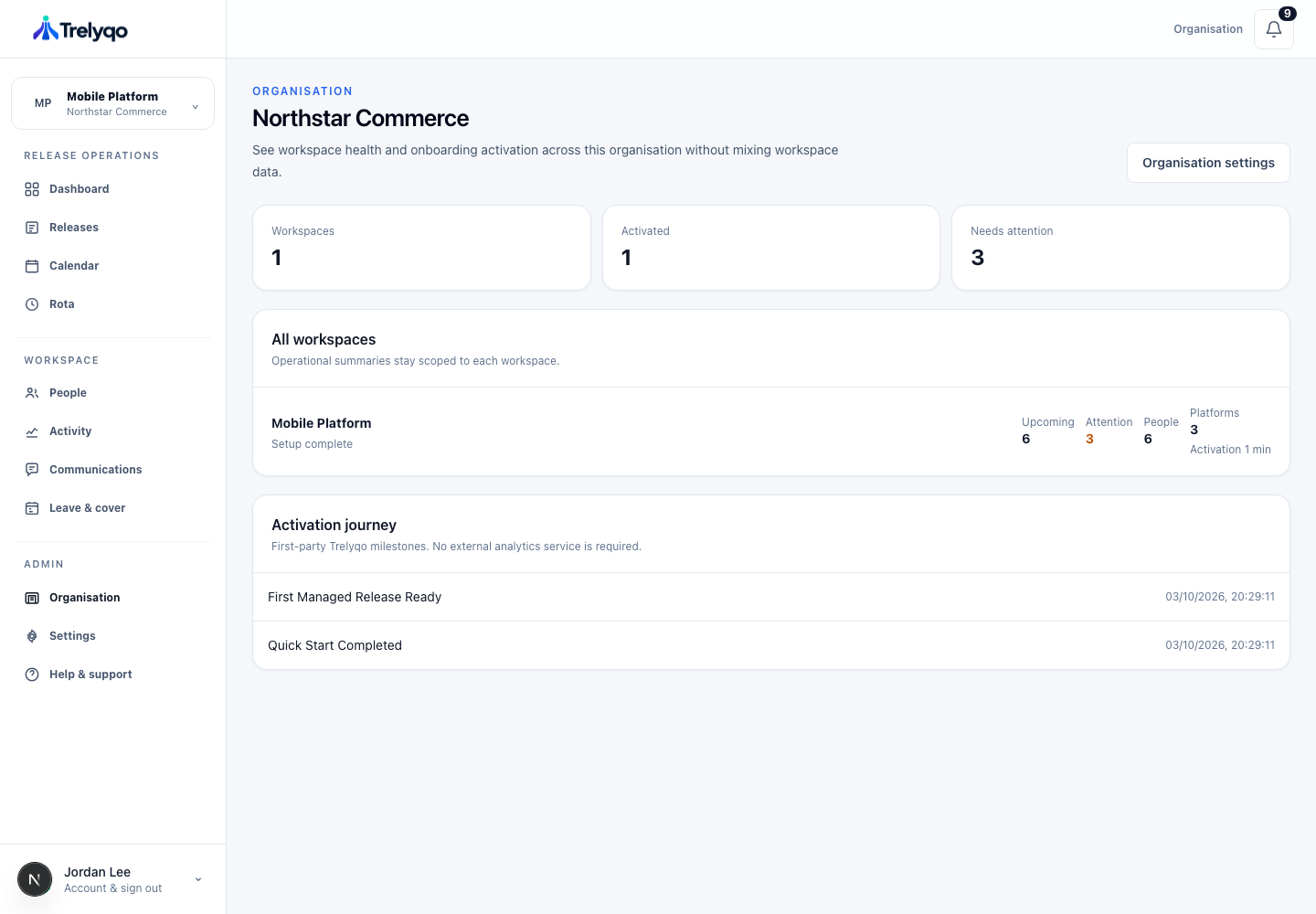Click the Leave & cover calendar icon
Image resolution: width=1316 pixels, height=914 pixels.
pyautogui.click(x=32, y=508)
